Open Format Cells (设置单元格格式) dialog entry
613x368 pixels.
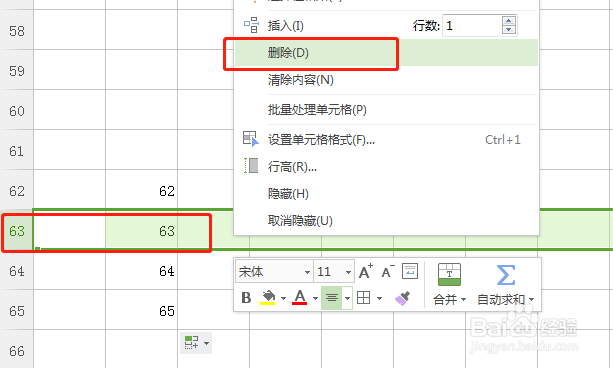point(321,140)
